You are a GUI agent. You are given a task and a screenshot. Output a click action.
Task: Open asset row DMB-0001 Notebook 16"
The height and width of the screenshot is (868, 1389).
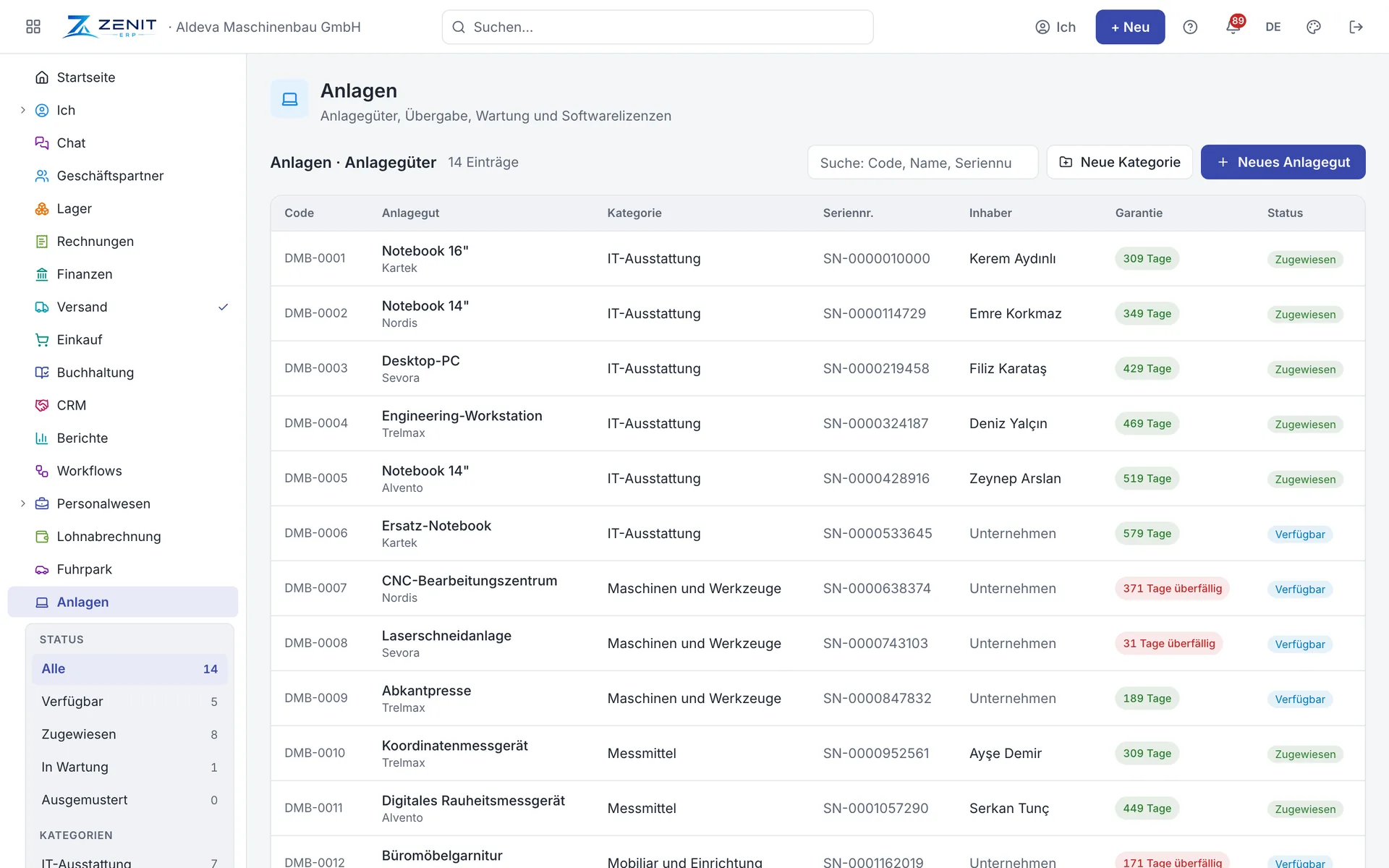pyautogui.click(x=817, y=258)
